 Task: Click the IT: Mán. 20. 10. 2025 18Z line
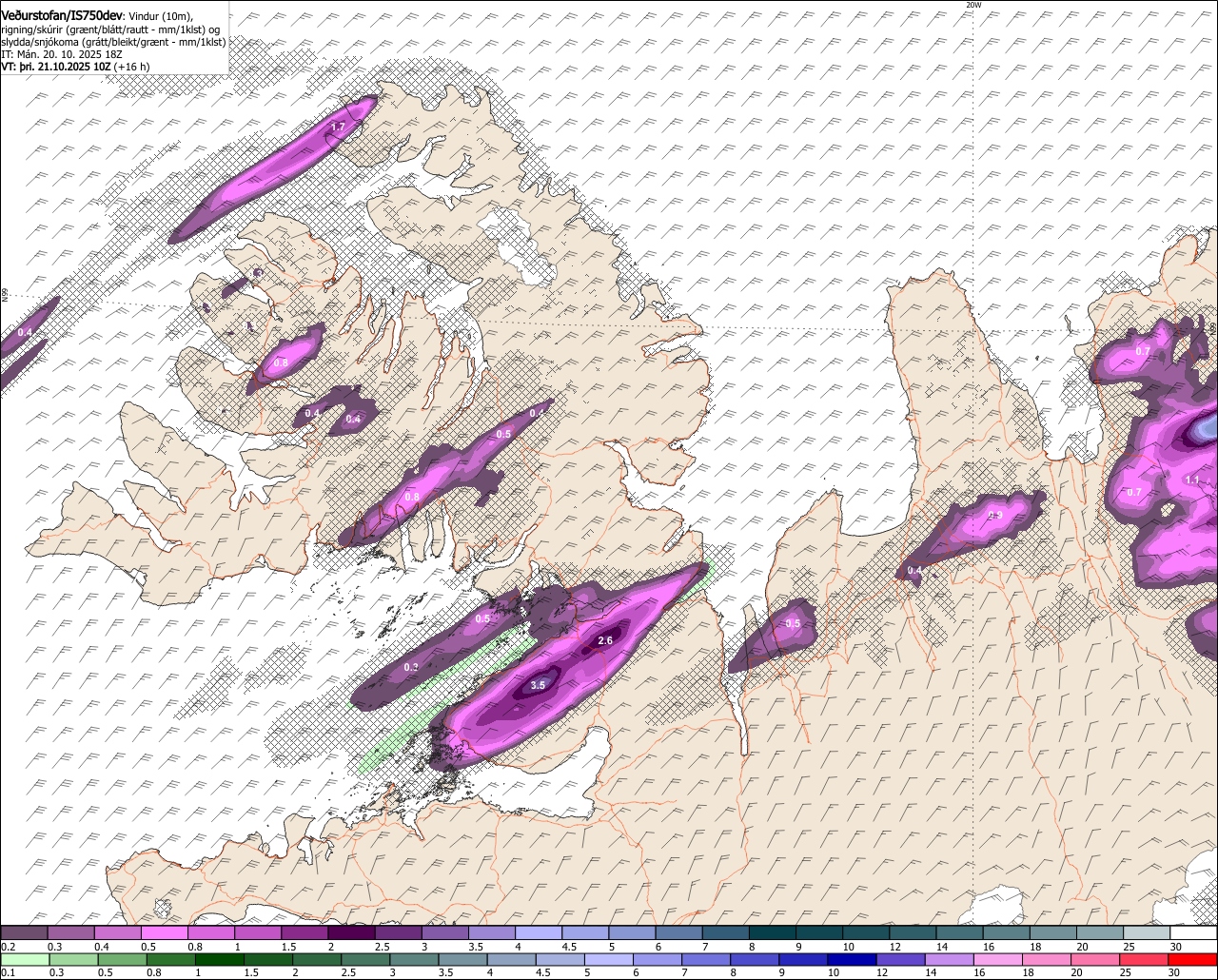click(x=61, y=54)
